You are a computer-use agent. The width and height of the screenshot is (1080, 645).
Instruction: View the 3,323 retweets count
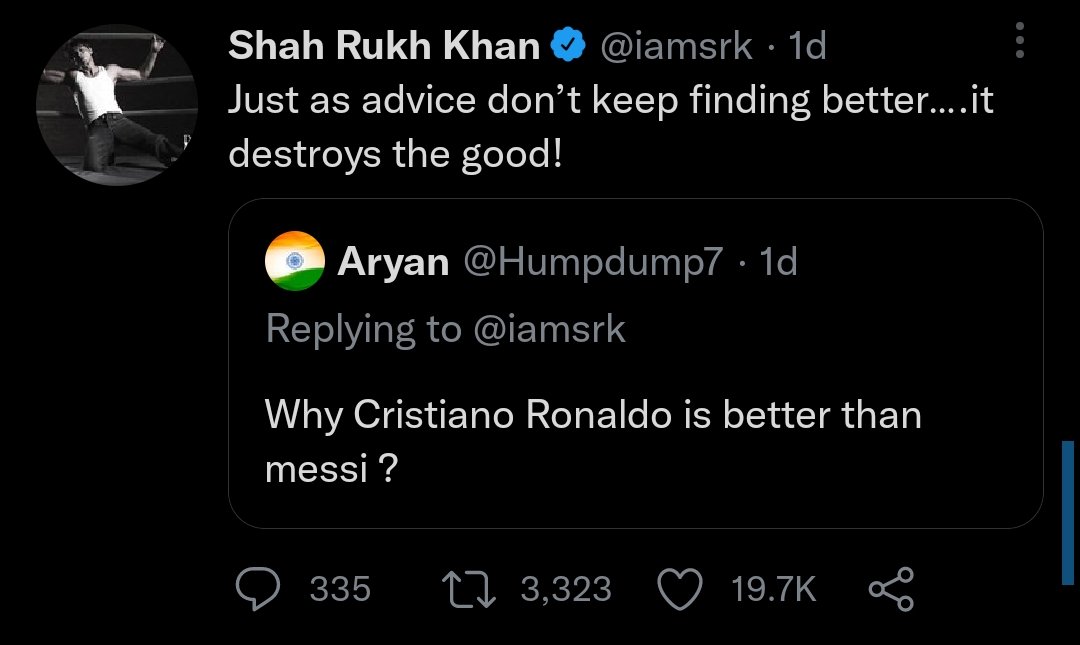(566, 589)
